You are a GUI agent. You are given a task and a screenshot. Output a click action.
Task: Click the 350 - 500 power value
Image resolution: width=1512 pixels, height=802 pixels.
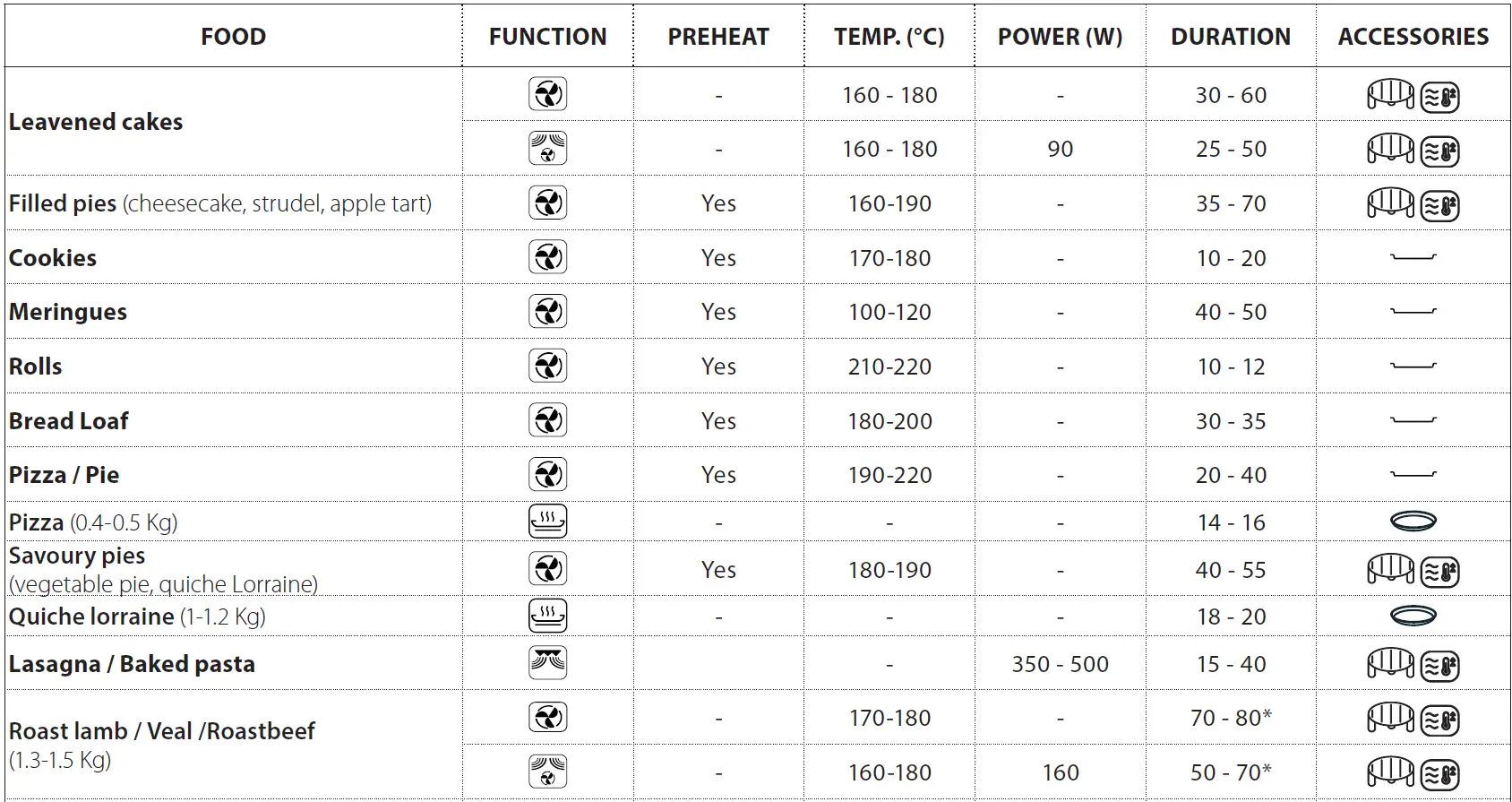[1060, 664]
